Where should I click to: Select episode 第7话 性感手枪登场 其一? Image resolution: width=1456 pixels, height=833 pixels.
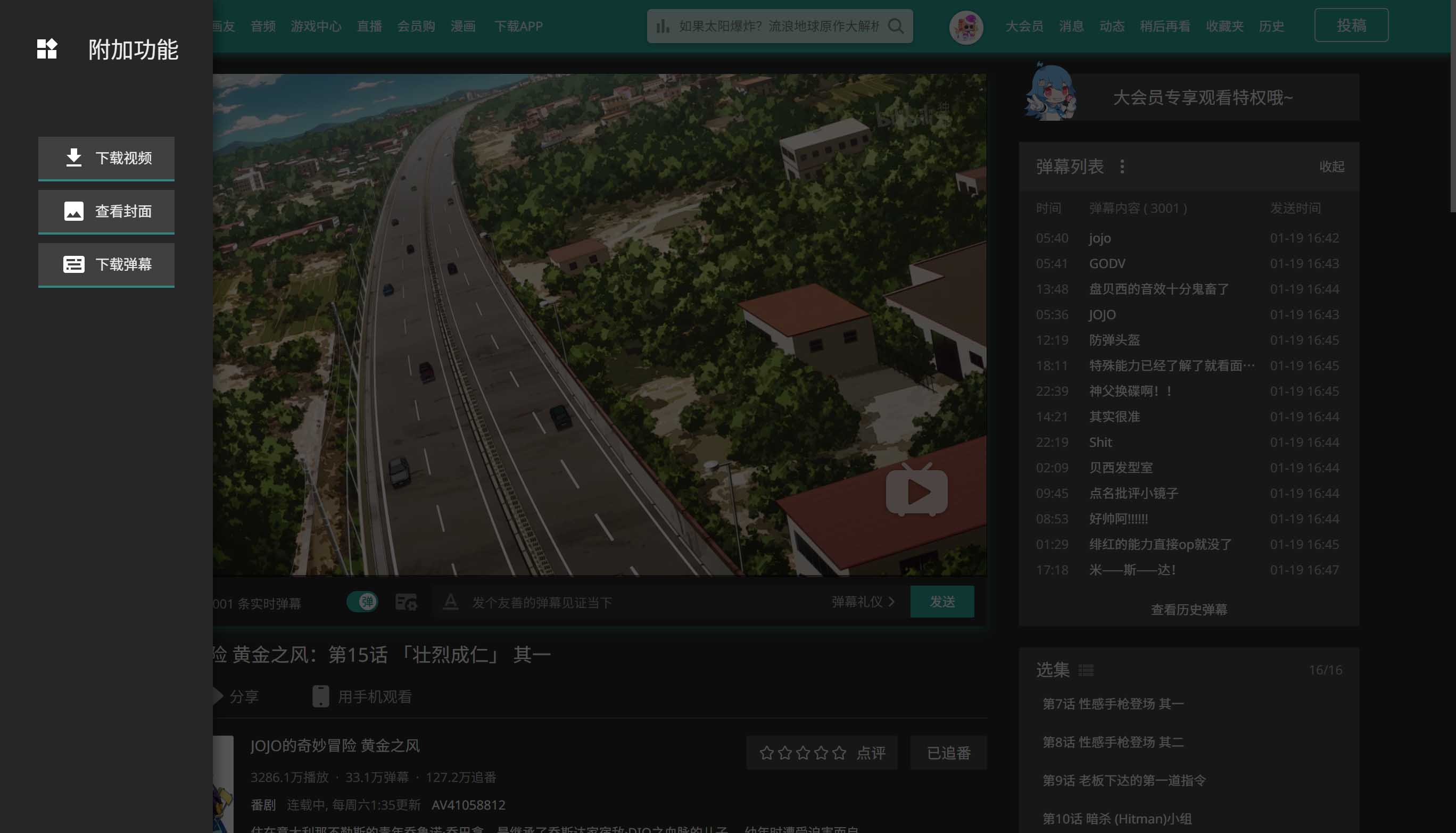click(1113, 704)
